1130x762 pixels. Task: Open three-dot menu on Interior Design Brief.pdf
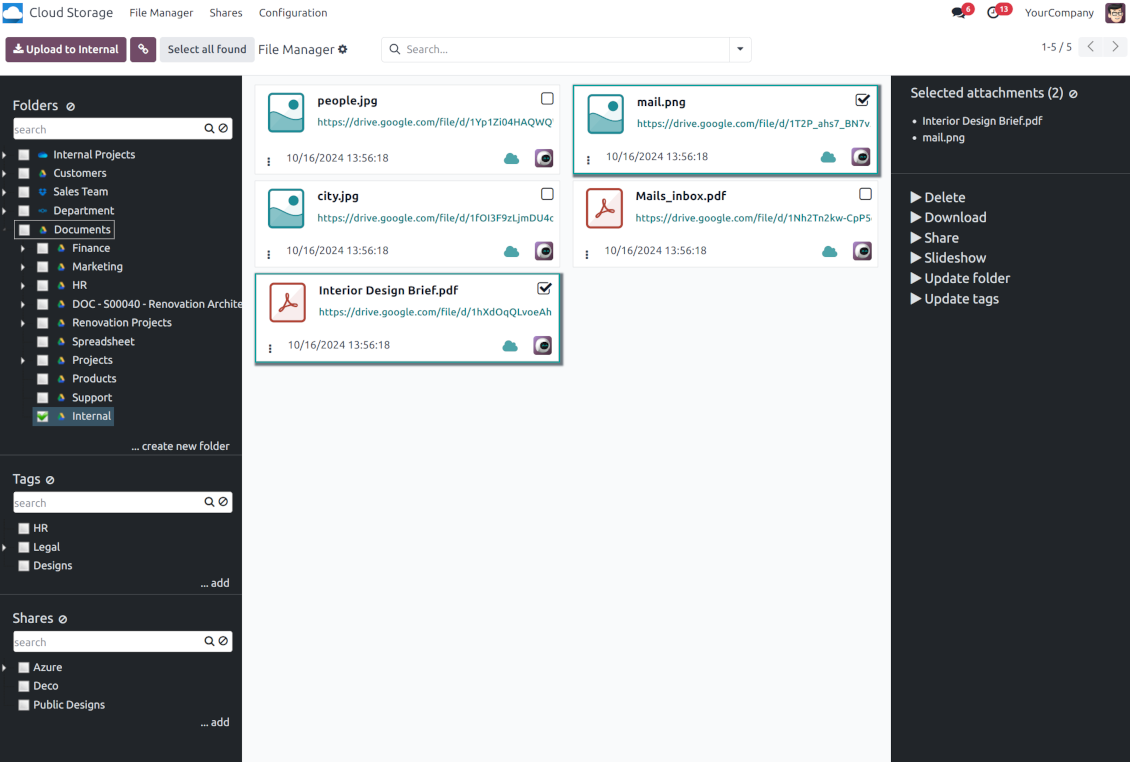(270, 349)
